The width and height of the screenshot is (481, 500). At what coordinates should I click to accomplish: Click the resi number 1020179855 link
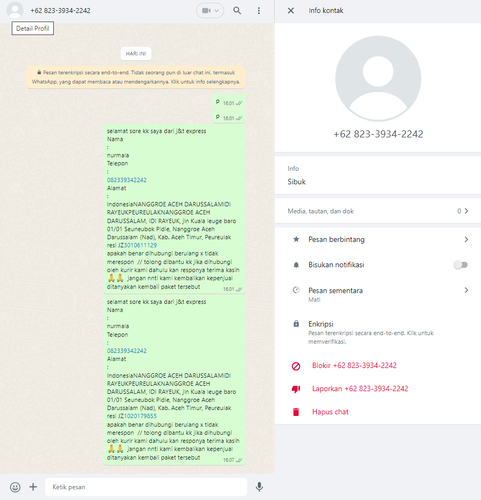tap(140, 416)
